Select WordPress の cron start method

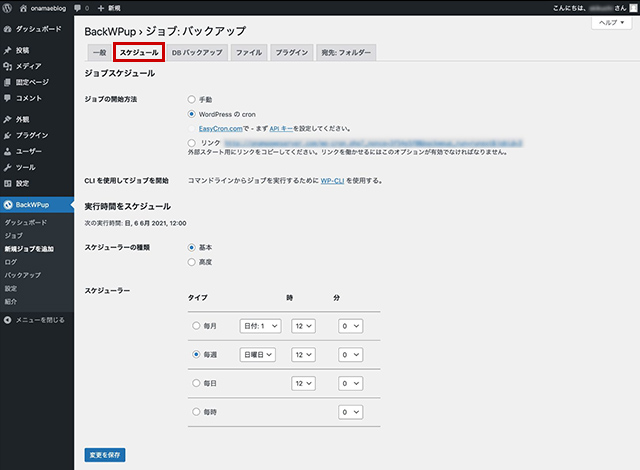click(191, 114)
